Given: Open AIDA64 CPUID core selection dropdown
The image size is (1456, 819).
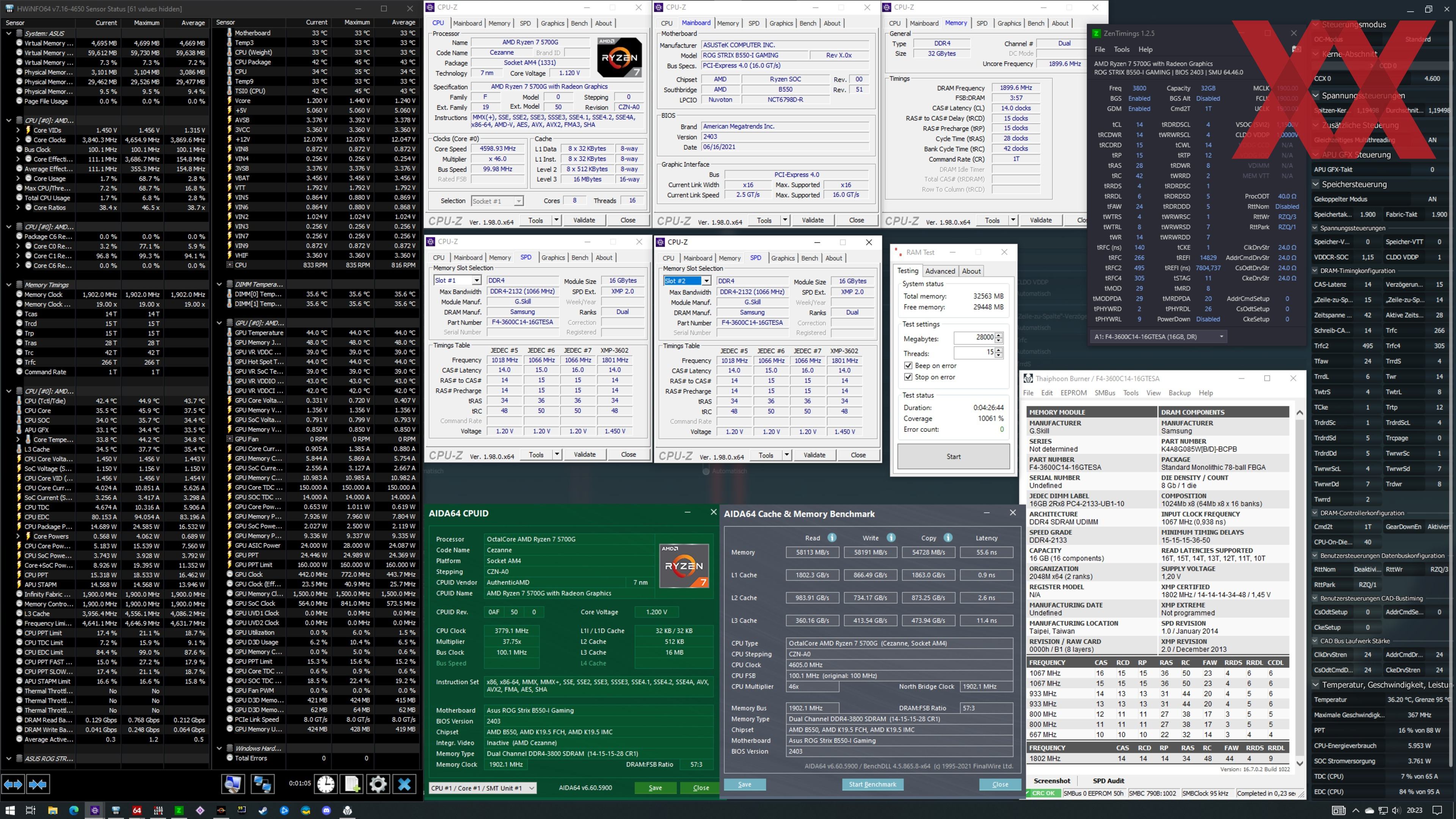Looking at the screenshot, I should point(482,788).
